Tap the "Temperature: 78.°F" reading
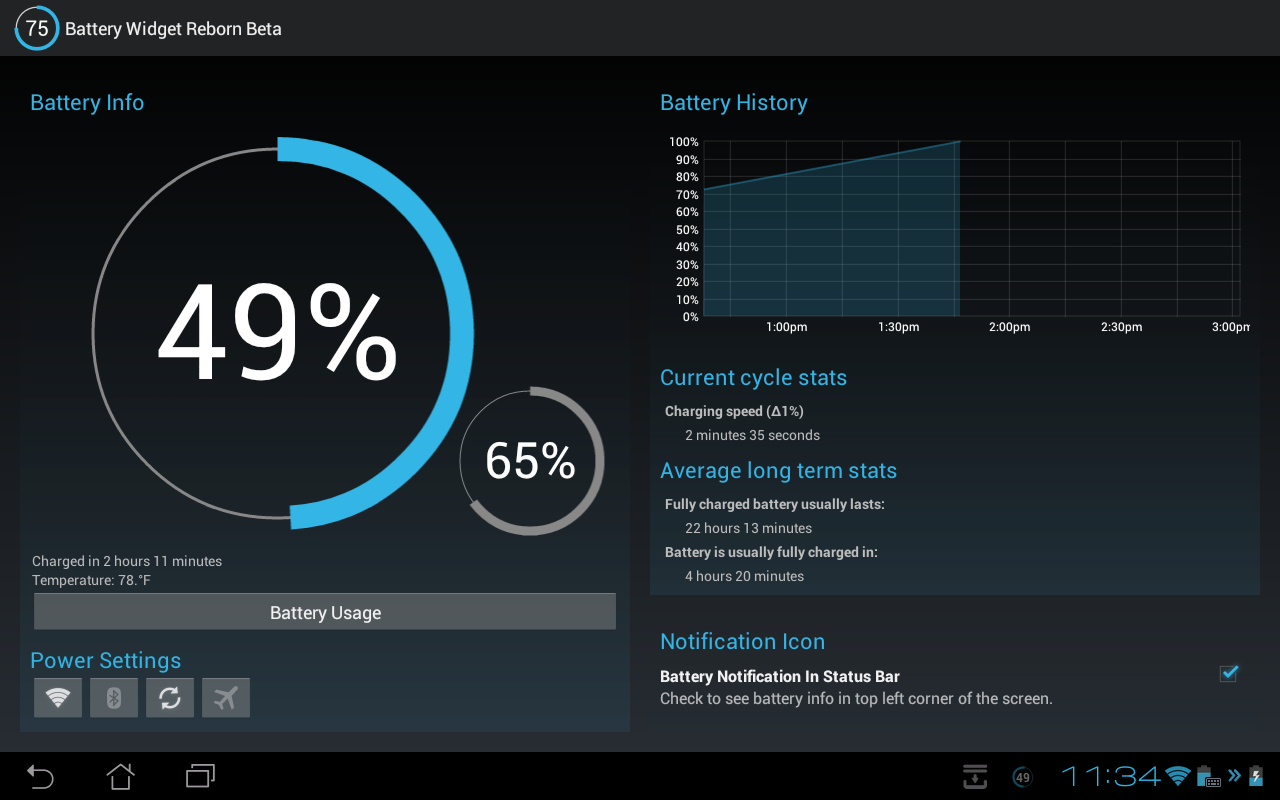Viewport: 1280px width, 800px height. pyautogui.click(x=91, y=580)
